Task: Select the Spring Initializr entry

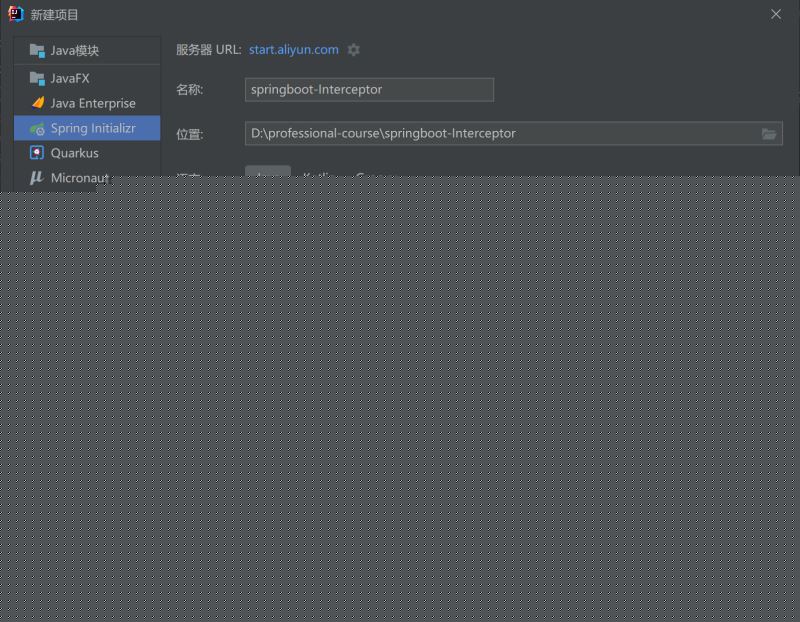Action: [x=93, y=128]
